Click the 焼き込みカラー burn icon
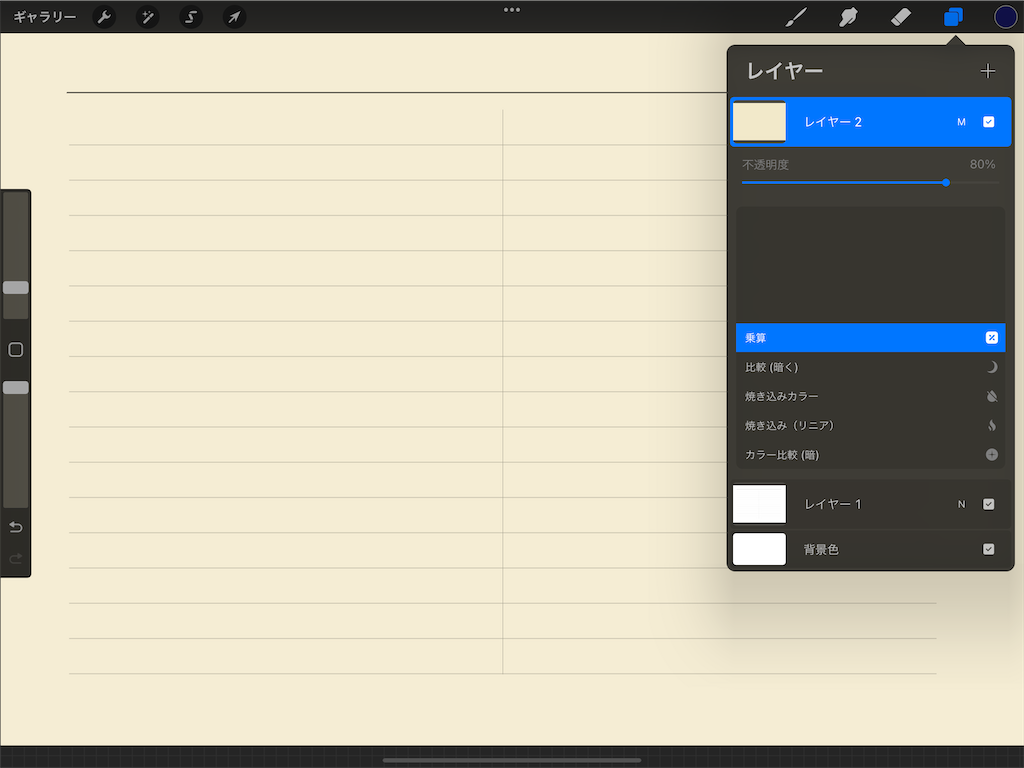Viewport: 1024px width, 768px height. [x=991, y=396]
